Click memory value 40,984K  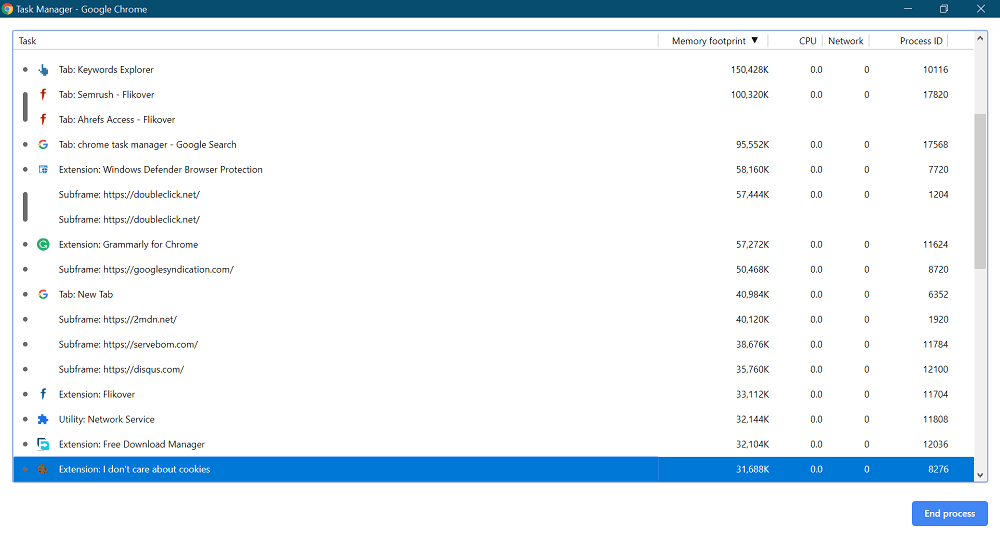[753, 294]
